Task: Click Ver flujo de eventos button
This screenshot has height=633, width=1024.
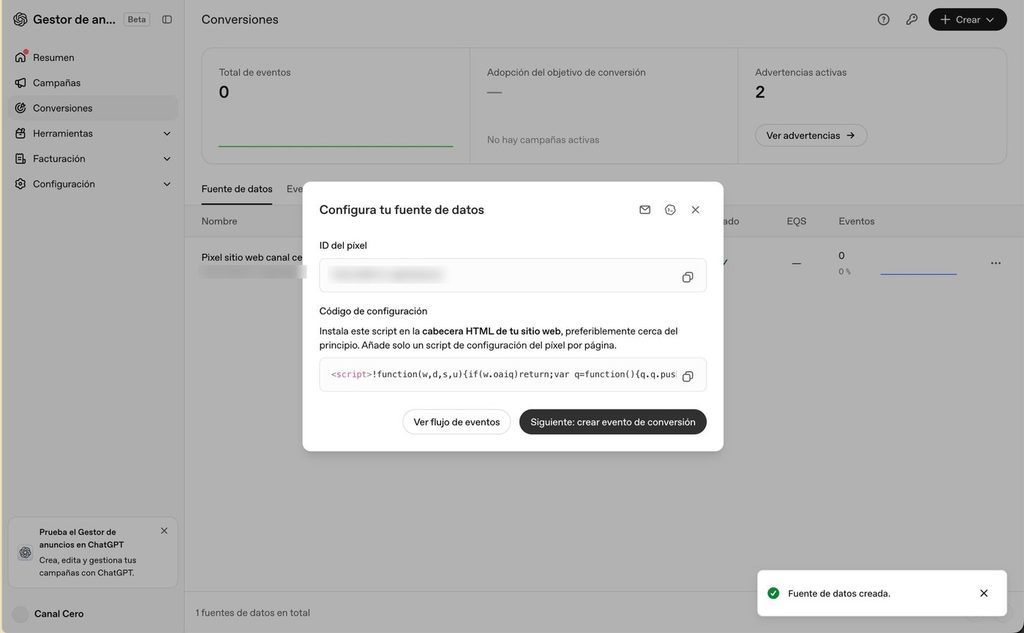Action: pyautogui.click(x=456, y=422)
